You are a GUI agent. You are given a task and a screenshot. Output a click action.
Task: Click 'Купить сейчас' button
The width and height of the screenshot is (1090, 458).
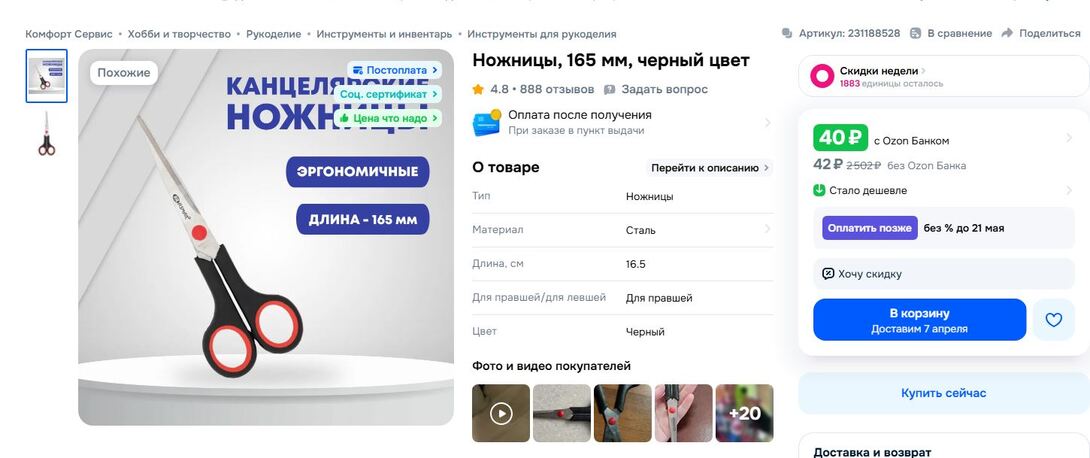(x=943, y=393)
